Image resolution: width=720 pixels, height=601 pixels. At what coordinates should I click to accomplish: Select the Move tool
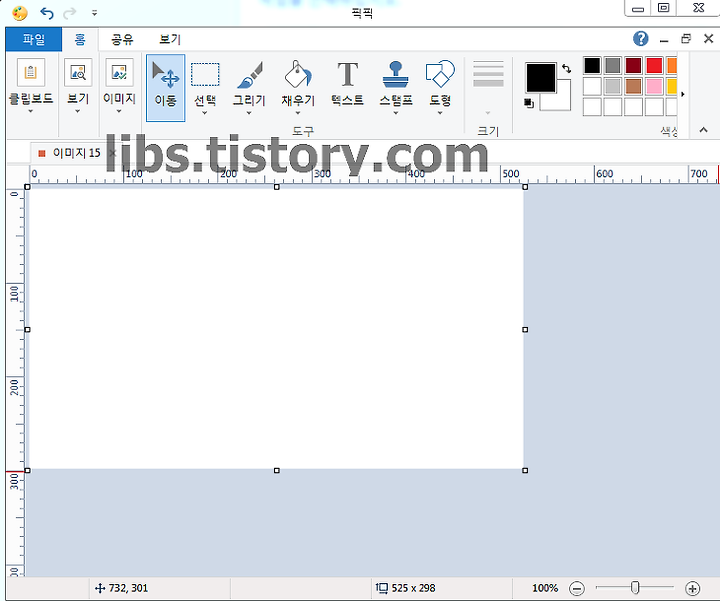pos(166,88)
